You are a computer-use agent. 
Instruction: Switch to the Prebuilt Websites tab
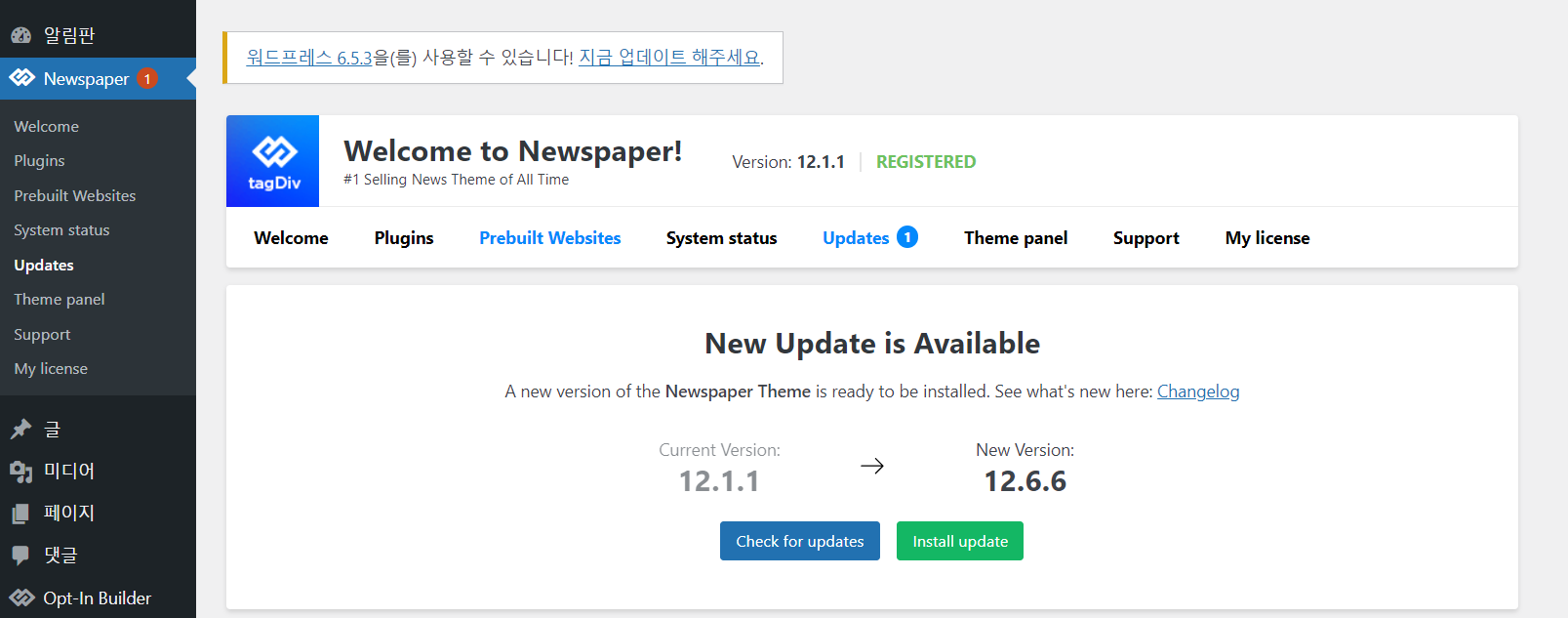(549, 237)
